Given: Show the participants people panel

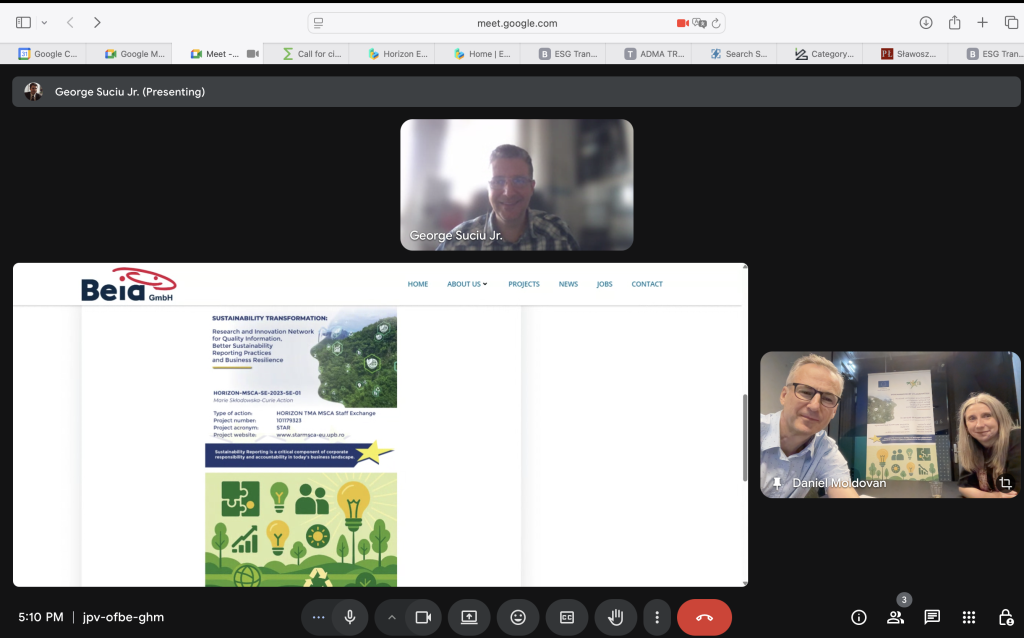Looking at the screenshot, I should (x=895, y=617).
